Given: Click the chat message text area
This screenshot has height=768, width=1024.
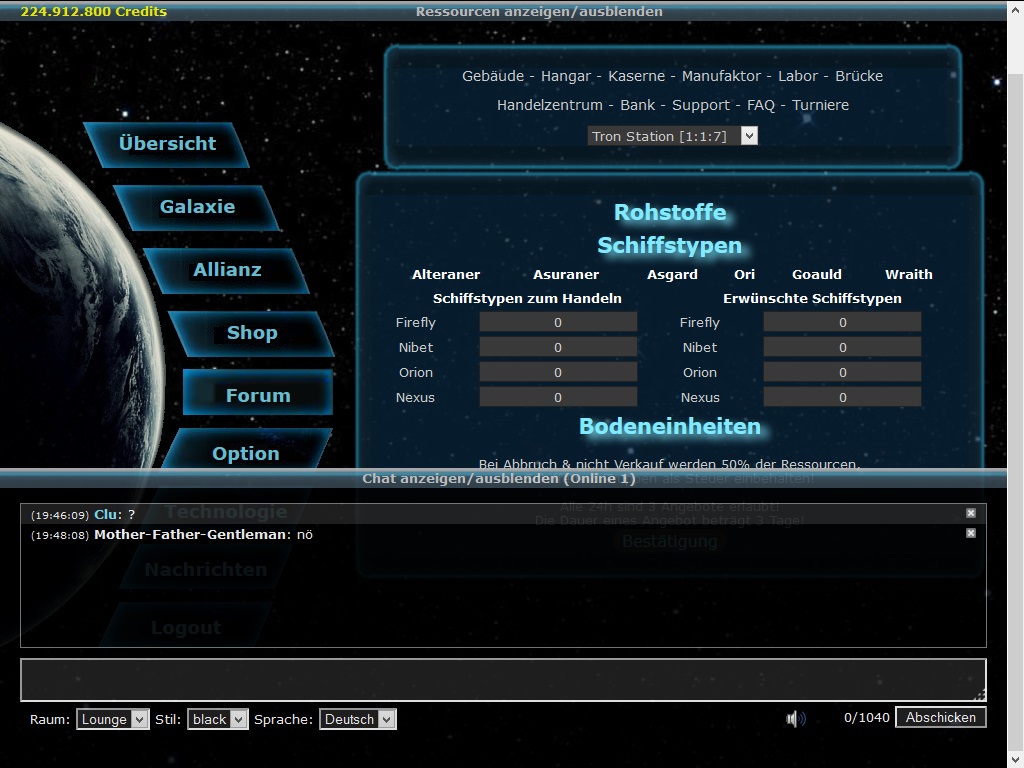Looking at the screenshot, I should (503, 680).
